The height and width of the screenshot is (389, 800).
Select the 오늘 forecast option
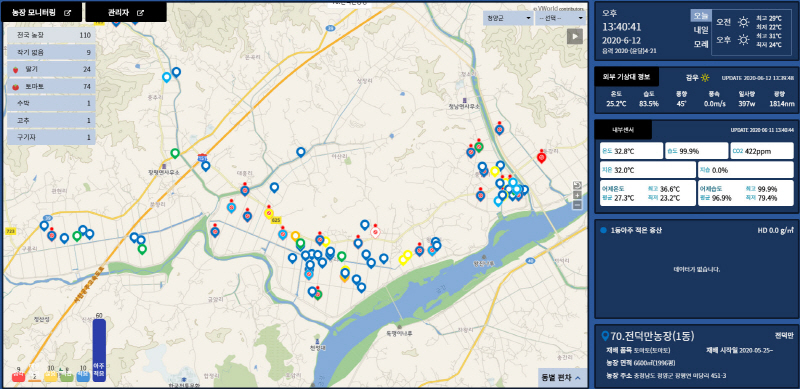pyautogui.click(x=701, y=15)
